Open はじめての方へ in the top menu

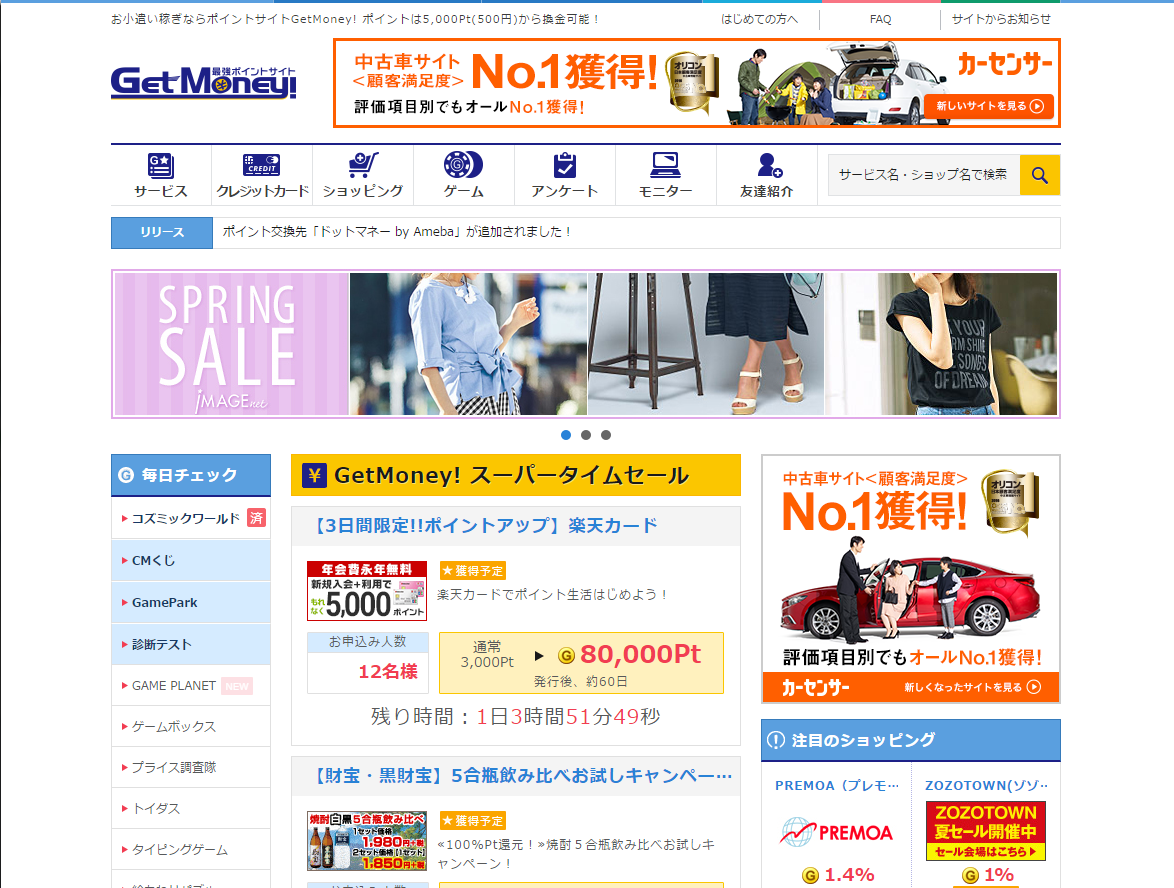pyautogui.click(x=759, y=19)
